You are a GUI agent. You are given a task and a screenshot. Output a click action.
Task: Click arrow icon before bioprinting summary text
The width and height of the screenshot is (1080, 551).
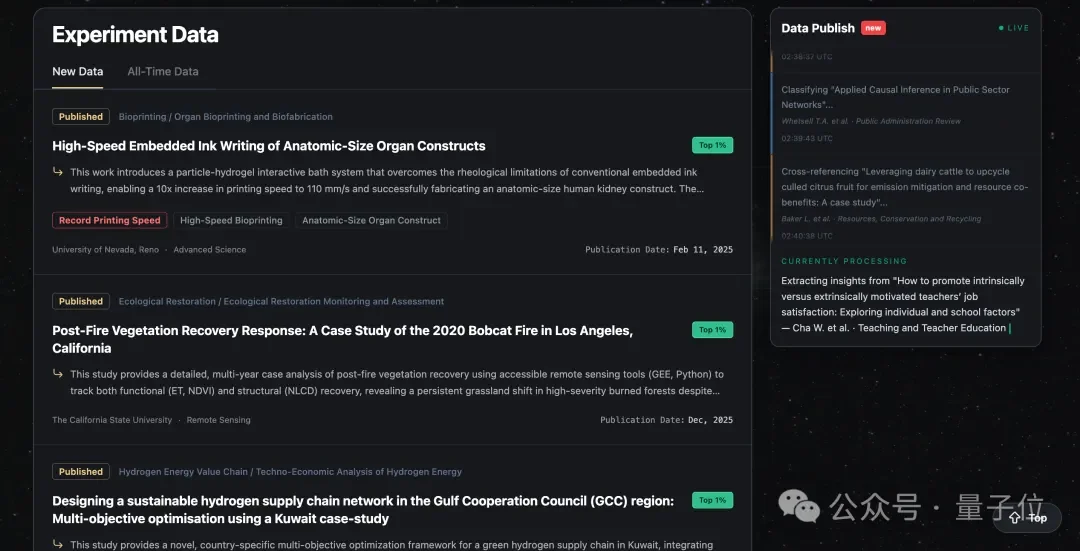pos(58,172)
